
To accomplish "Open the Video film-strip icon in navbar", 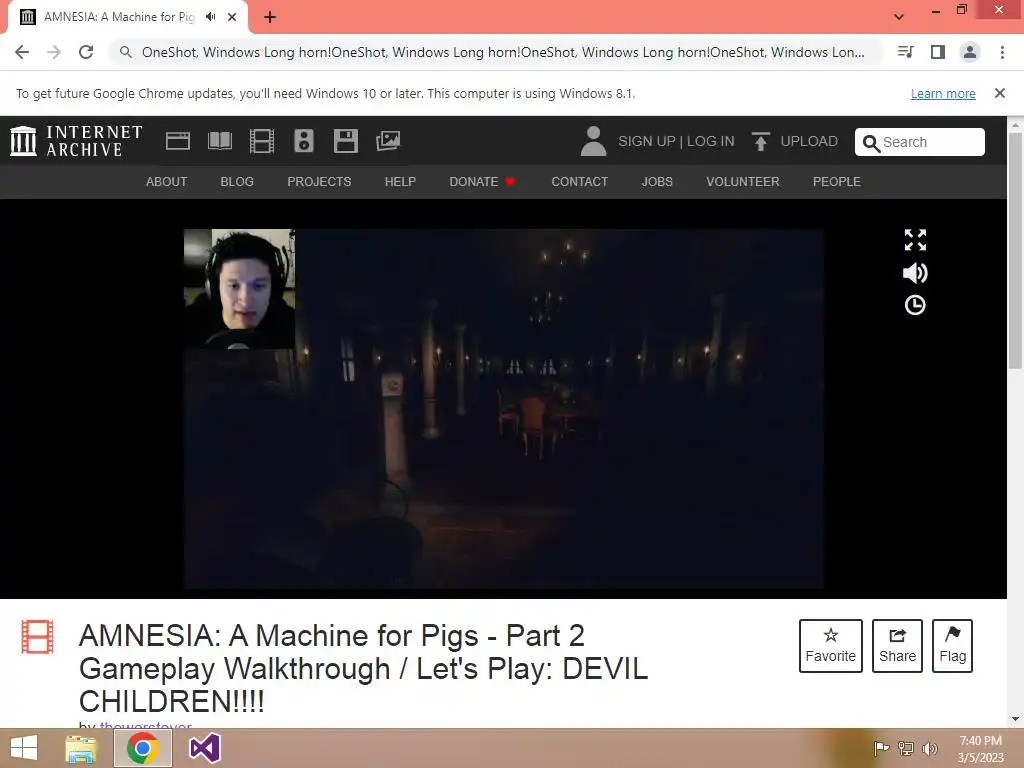I will [x=262, y=141].
